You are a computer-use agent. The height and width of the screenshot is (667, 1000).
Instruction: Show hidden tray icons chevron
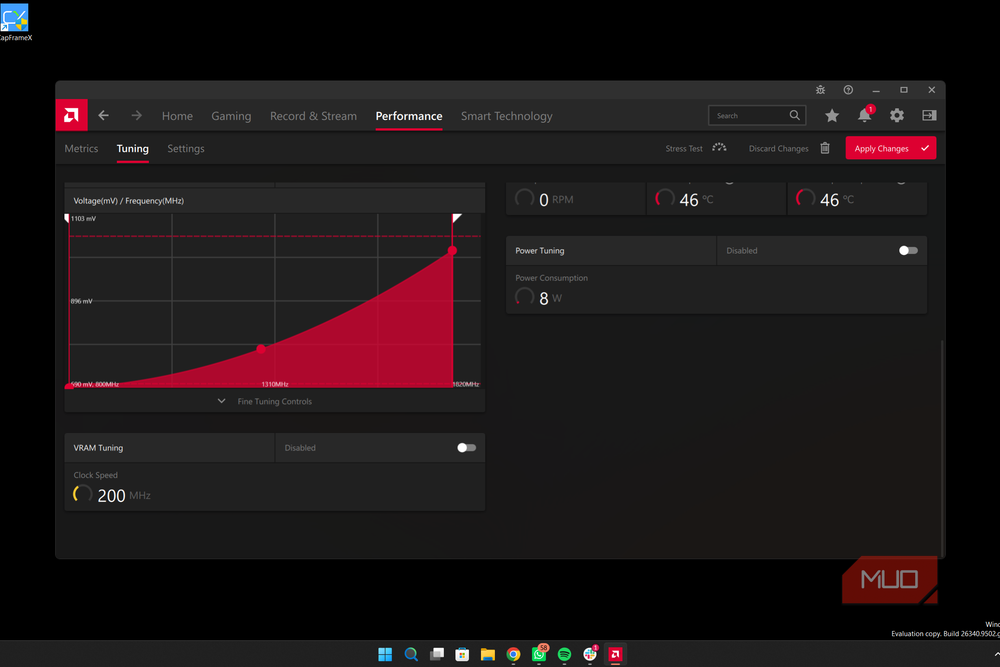[x=996, y=654]
